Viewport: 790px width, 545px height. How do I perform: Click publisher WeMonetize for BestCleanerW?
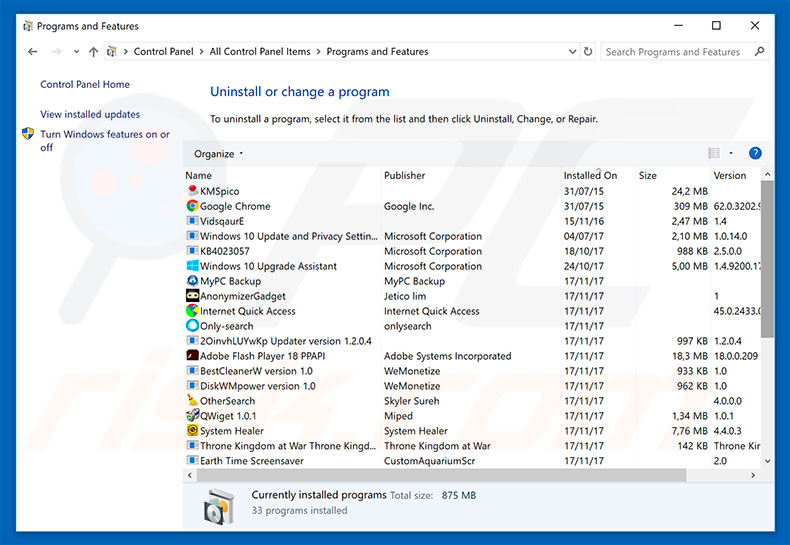[x=412, y=371]
